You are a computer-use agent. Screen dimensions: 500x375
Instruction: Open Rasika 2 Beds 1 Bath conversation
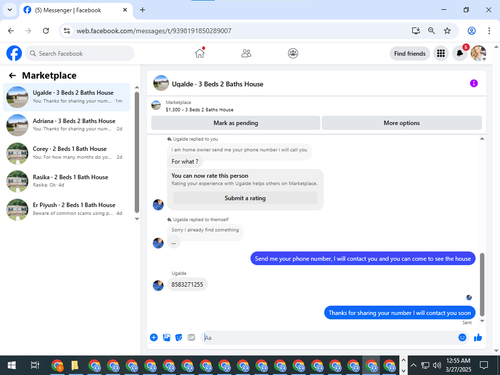coord(67,181)
